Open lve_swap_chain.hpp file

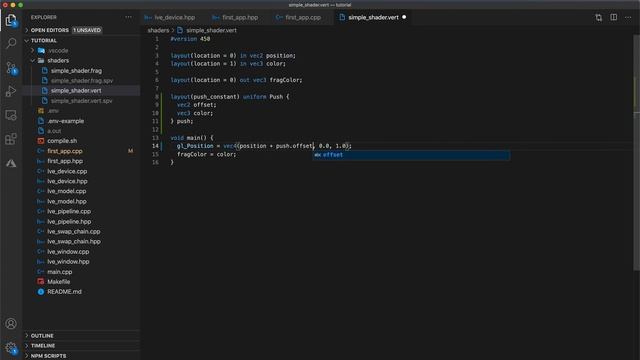point(73,241)
